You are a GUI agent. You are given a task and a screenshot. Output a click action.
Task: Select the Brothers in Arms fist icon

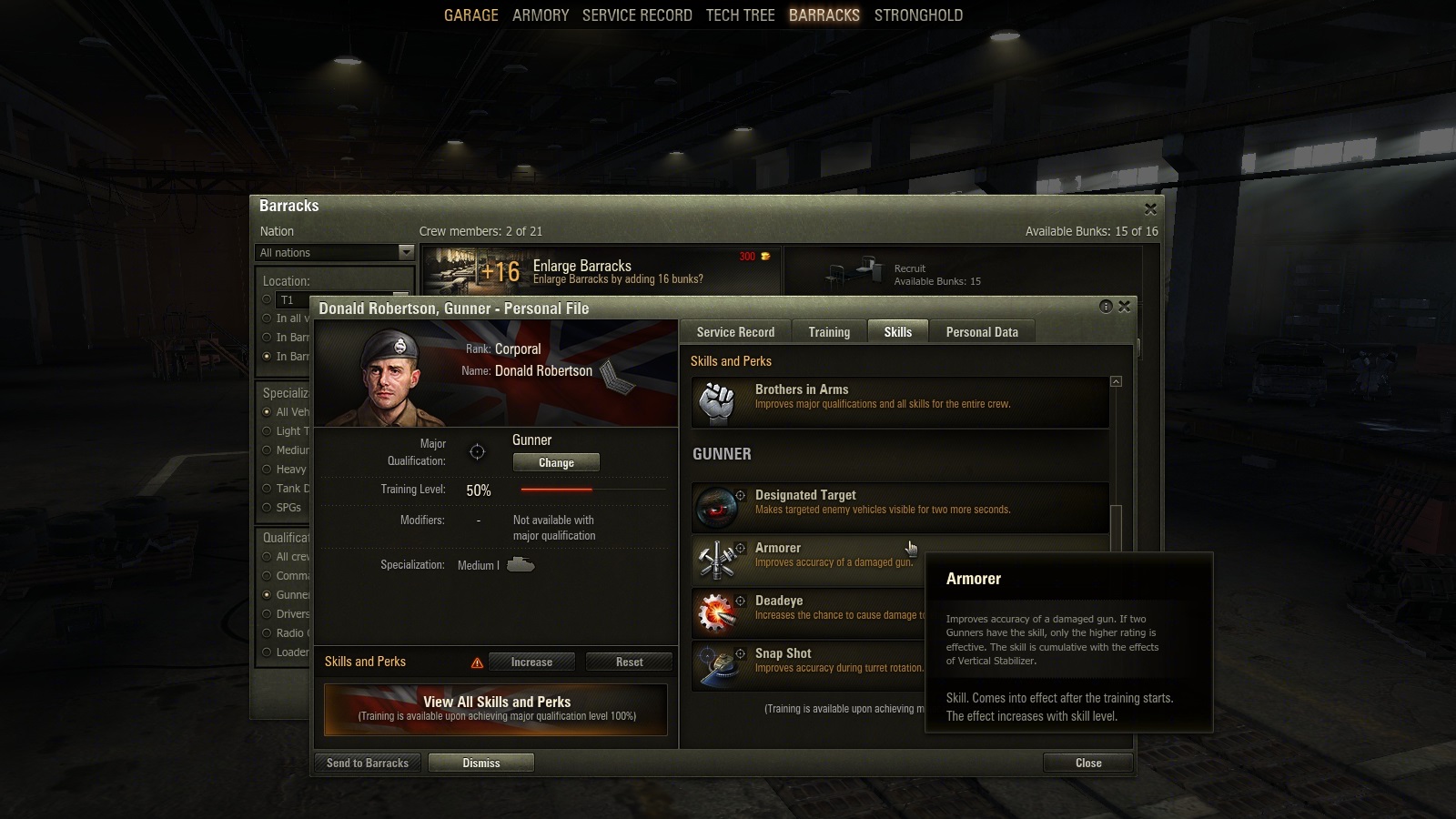[x=718, y=401]
